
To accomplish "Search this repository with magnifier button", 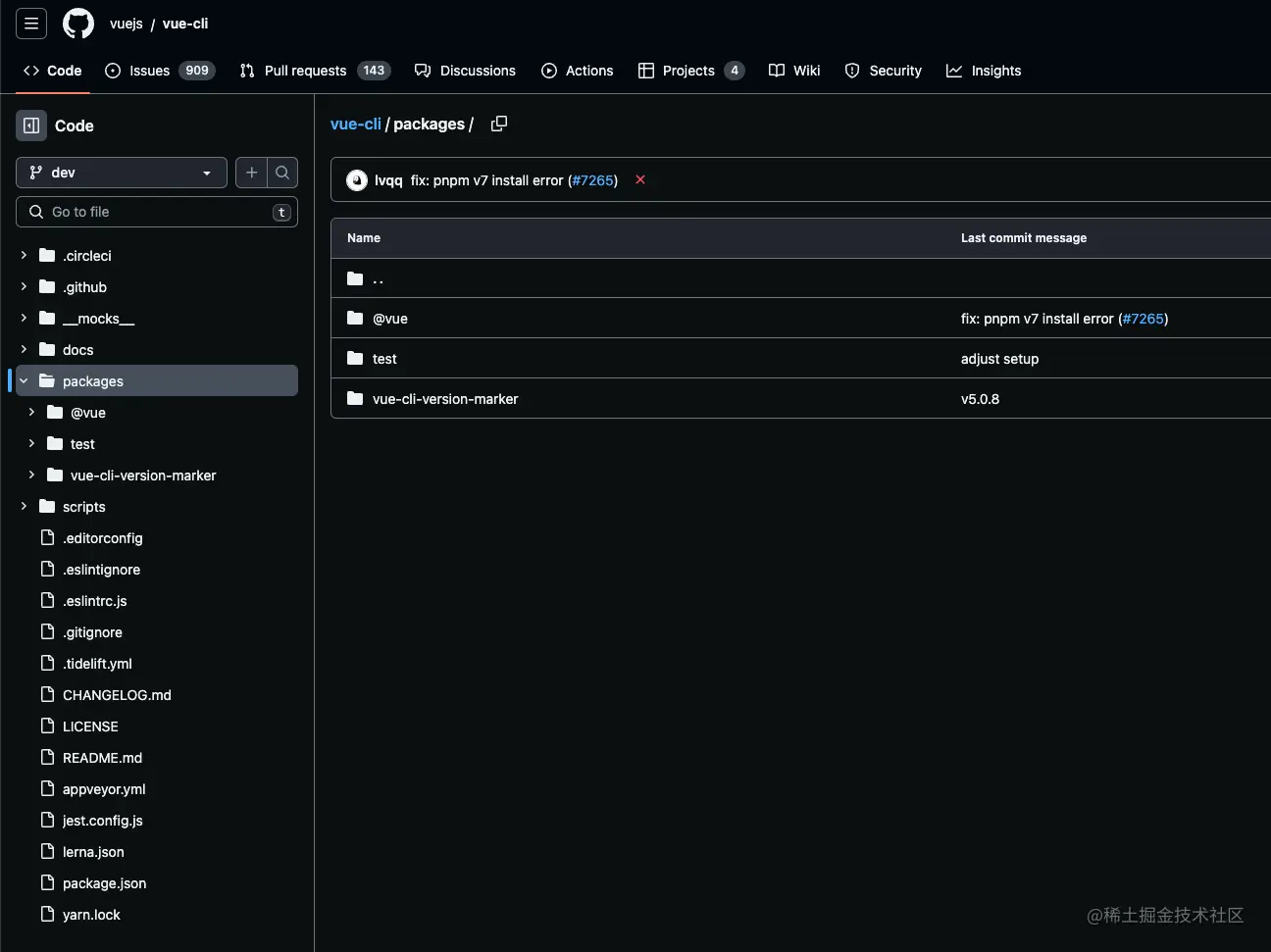I will (x=282, y=173).
